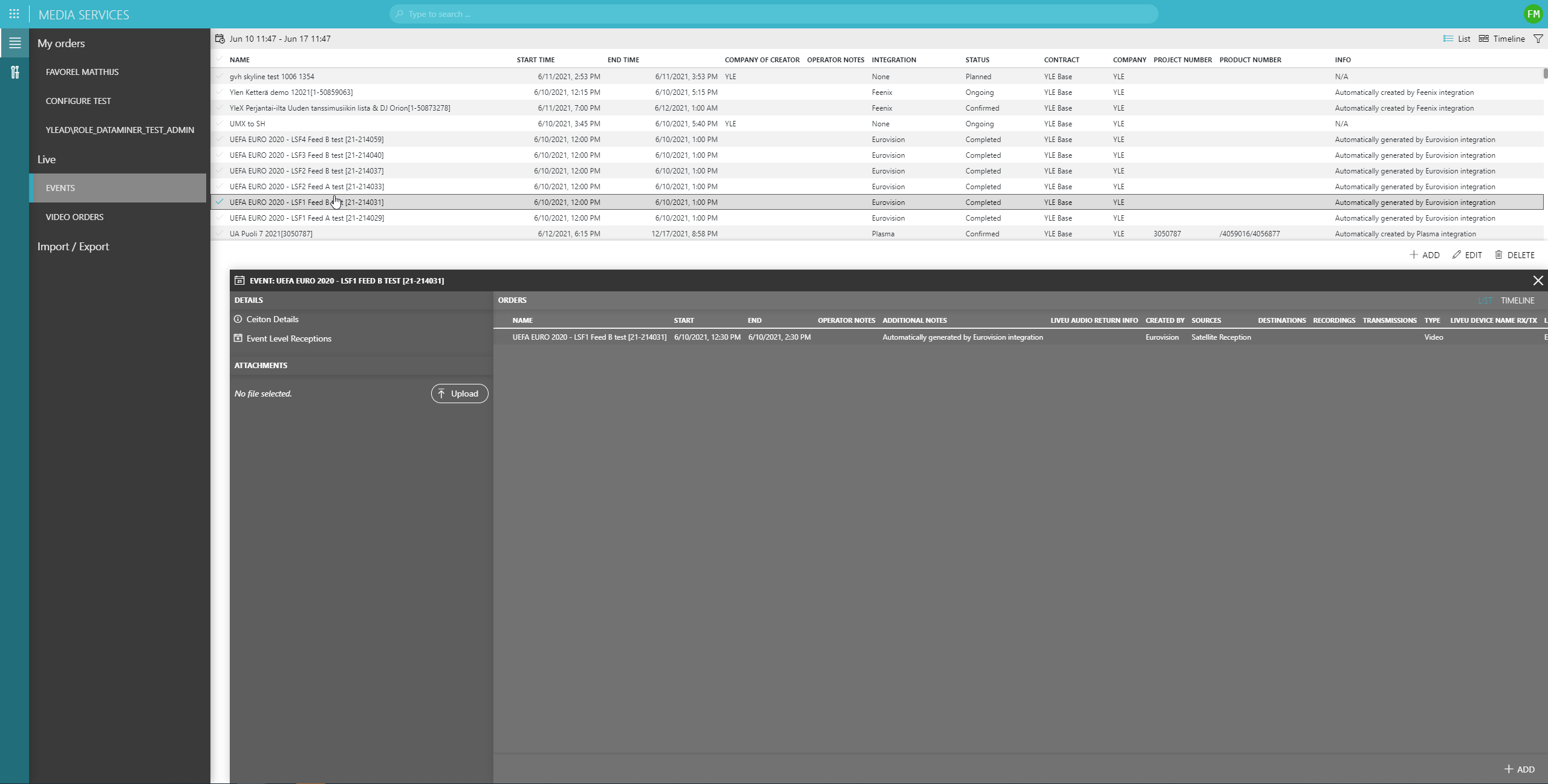Image resolution: width=1548 pixels, height=784 pixels.
Task: Click the search magnifier icon
Action: tap(399, 14)
